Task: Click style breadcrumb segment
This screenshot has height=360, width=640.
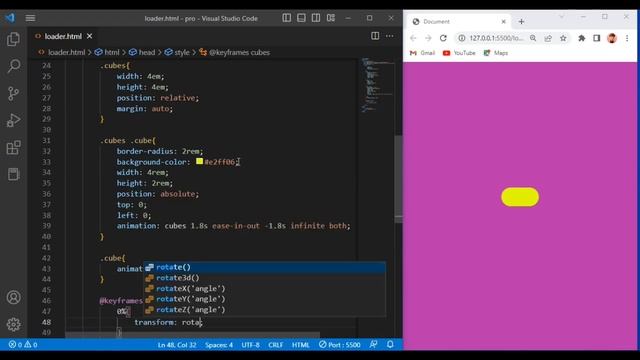Action: coord(182,52)
